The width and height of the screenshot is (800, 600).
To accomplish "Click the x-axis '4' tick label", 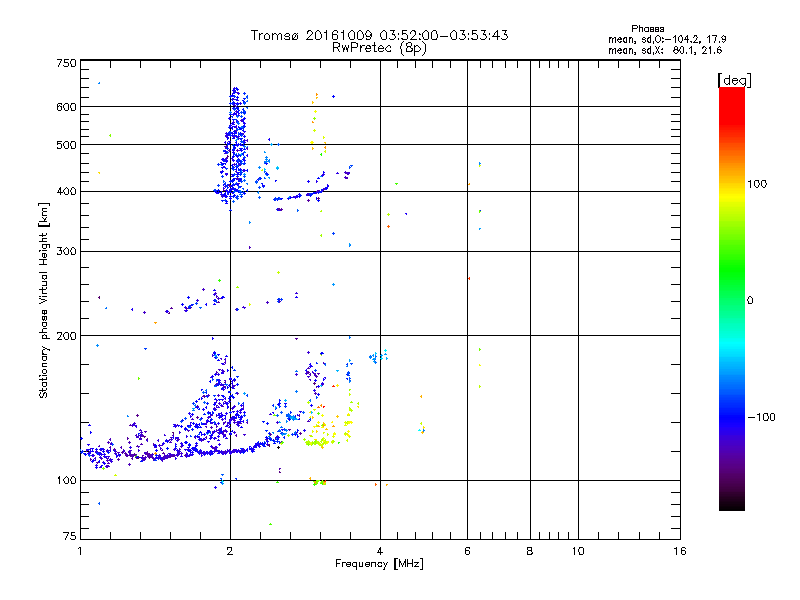I will 380,551.
